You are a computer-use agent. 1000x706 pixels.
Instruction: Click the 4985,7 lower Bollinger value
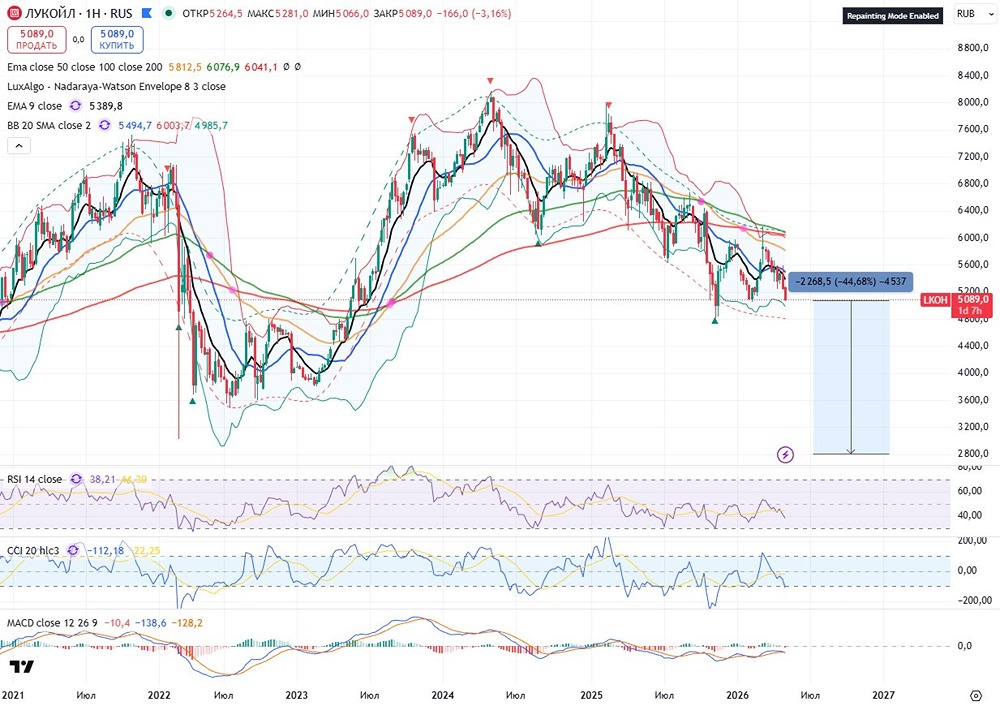(211, 126)
